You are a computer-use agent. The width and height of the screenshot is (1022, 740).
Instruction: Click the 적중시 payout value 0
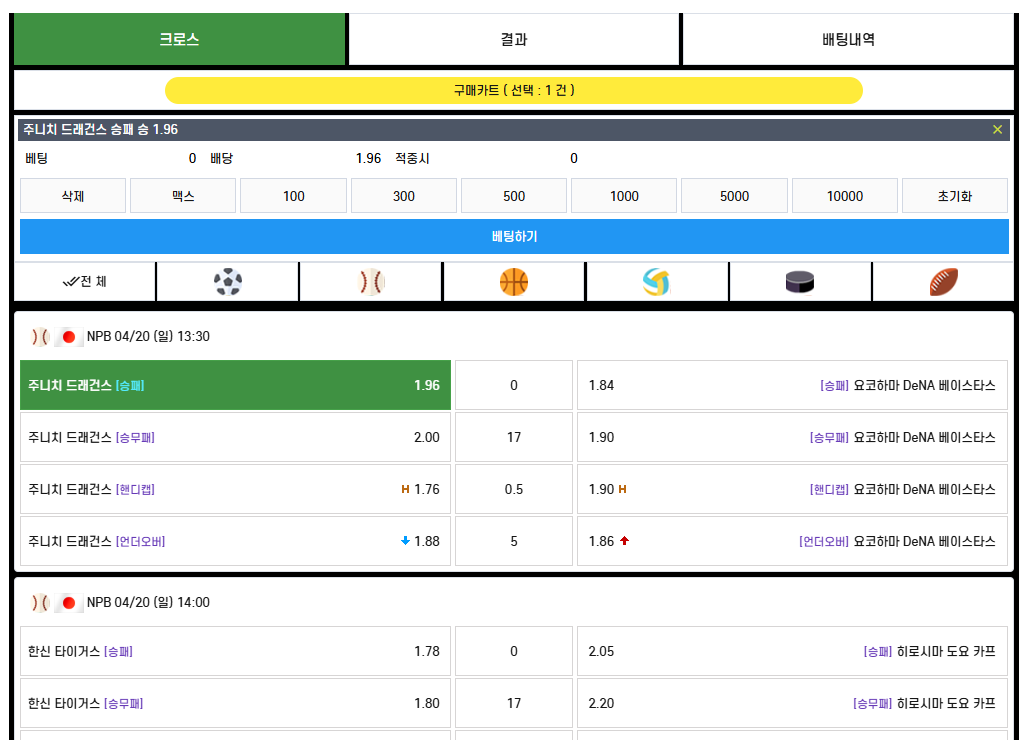click(x=574, y=158)
